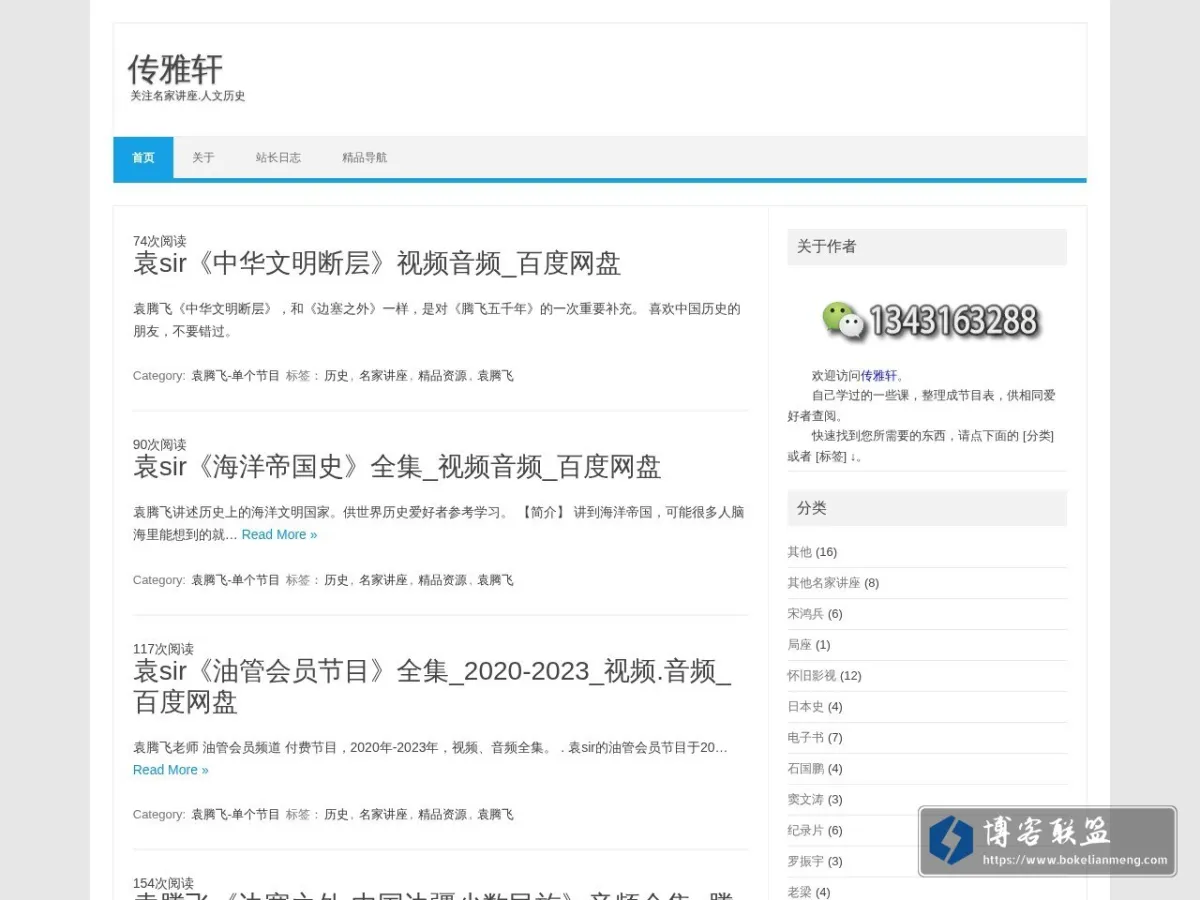Open the 窦文涛 category
This screenshot has width=1200, height=900.
click(x=805, y=800)
